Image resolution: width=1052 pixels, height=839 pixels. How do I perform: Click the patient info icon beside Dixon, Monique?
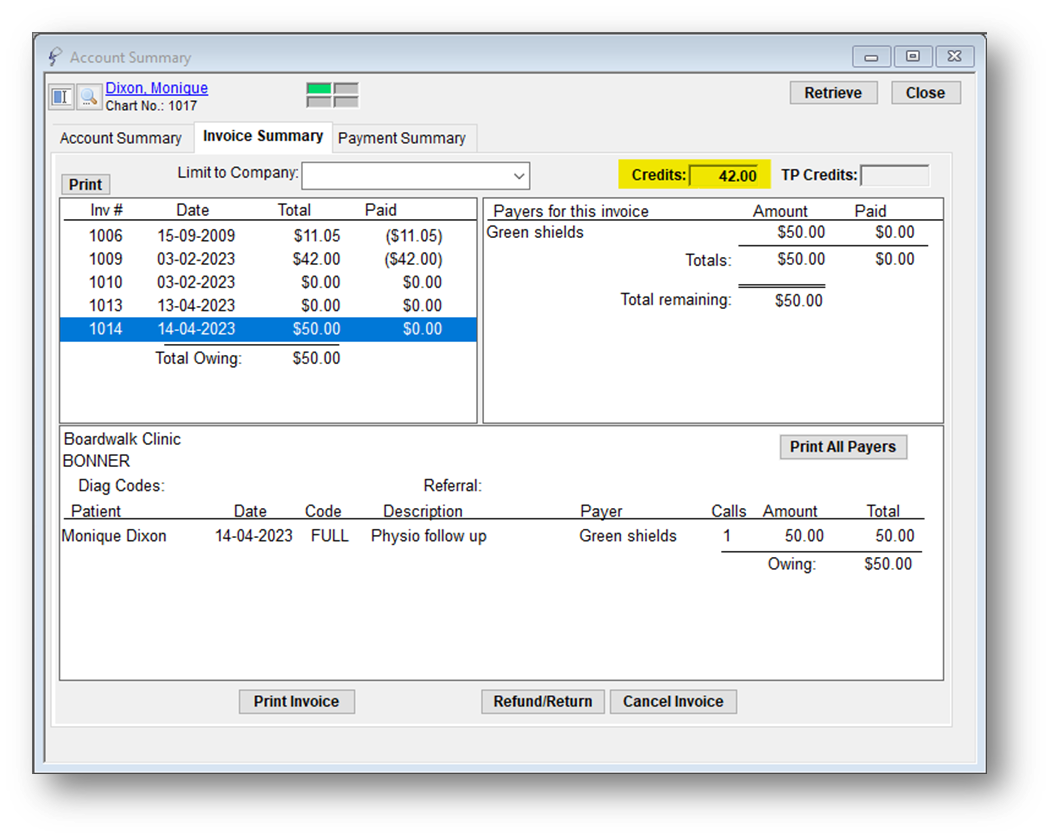coord(62,96)
